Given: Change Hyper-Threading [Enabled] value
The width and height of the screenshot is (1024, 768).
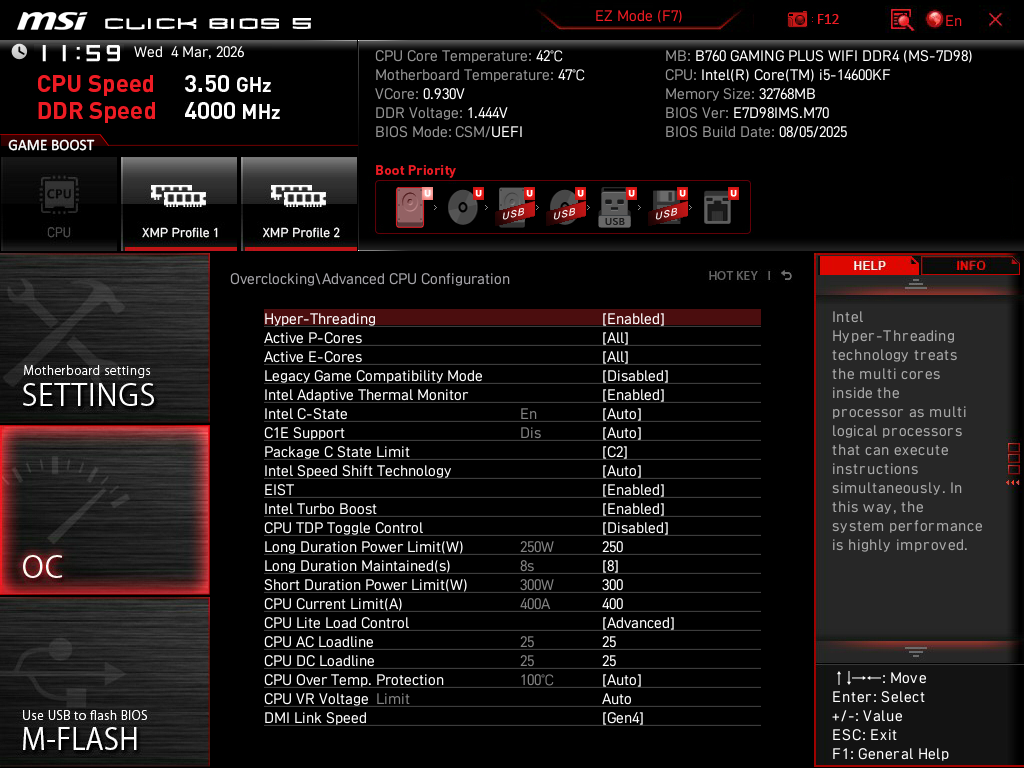Looking at the screenshot, I should pyautogui.click(x=633, y=319).
